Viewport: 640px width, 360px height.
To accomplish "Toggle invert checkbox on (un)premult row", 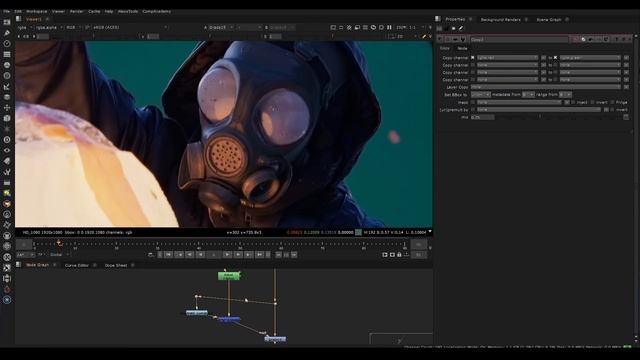I will coord(613,110).
